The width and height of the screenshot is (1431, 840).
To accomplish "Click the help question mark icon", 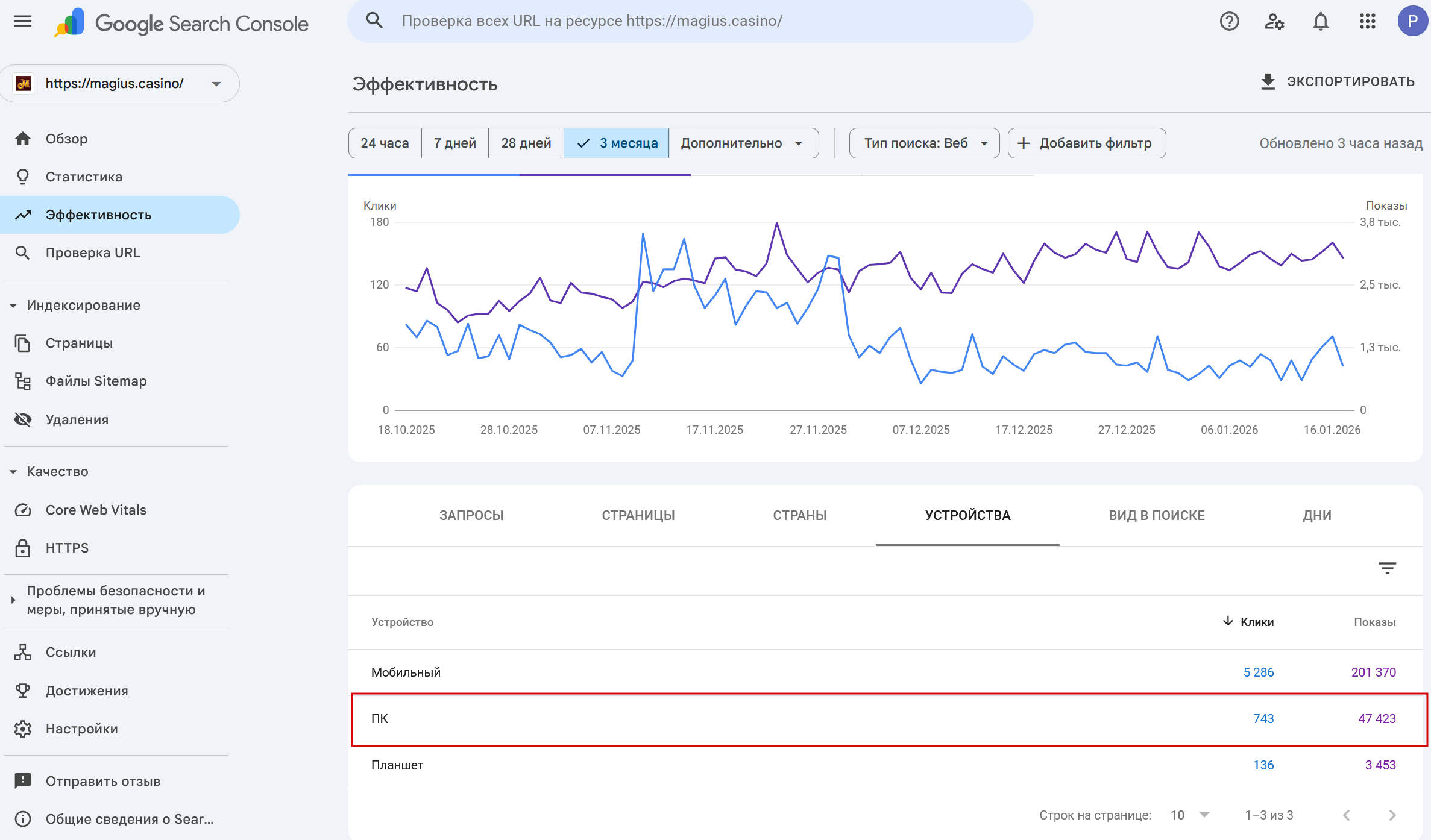I will tap(1229, 22).
